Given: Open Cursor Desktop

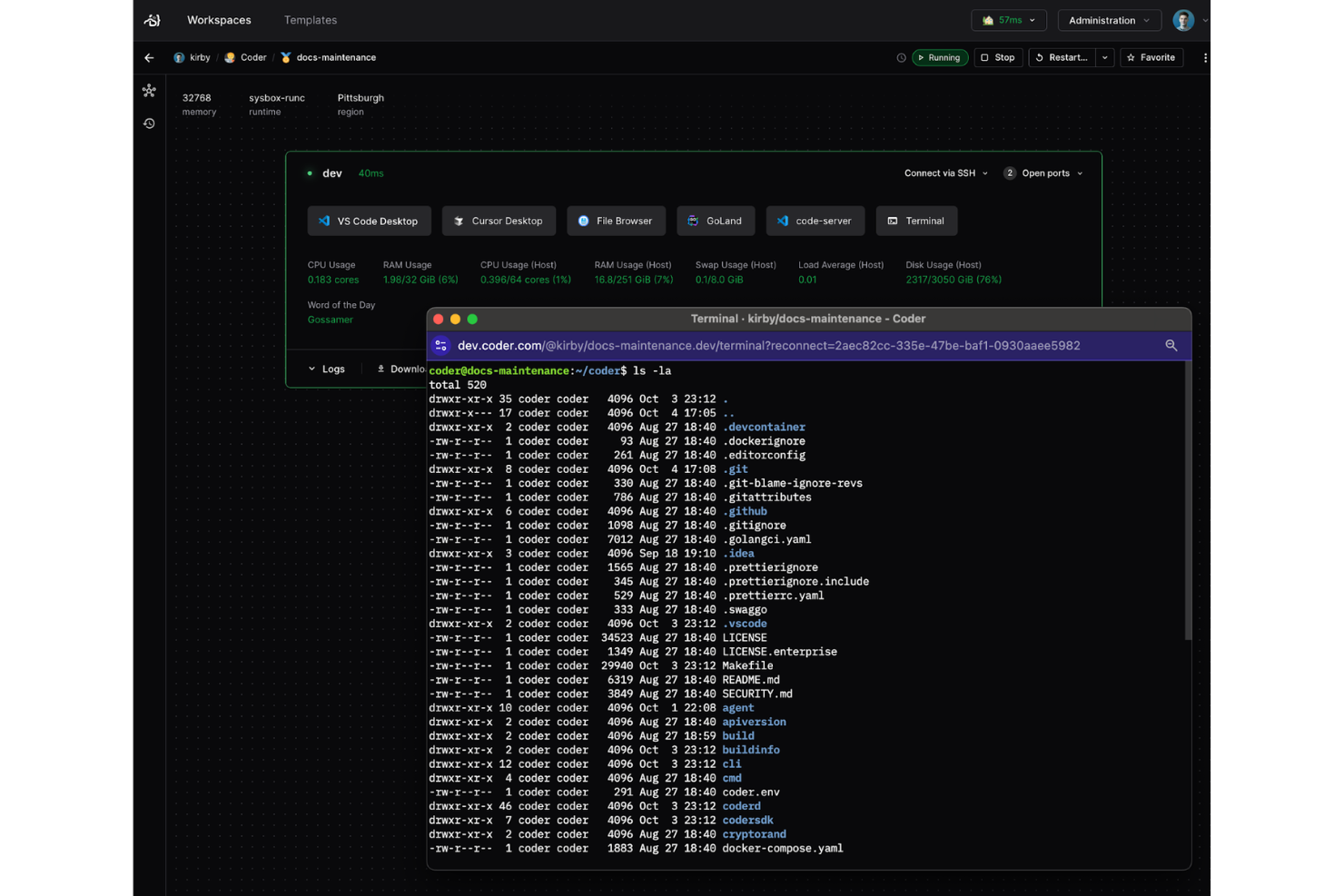Looking at the screenshot, I should coord(499,221).
